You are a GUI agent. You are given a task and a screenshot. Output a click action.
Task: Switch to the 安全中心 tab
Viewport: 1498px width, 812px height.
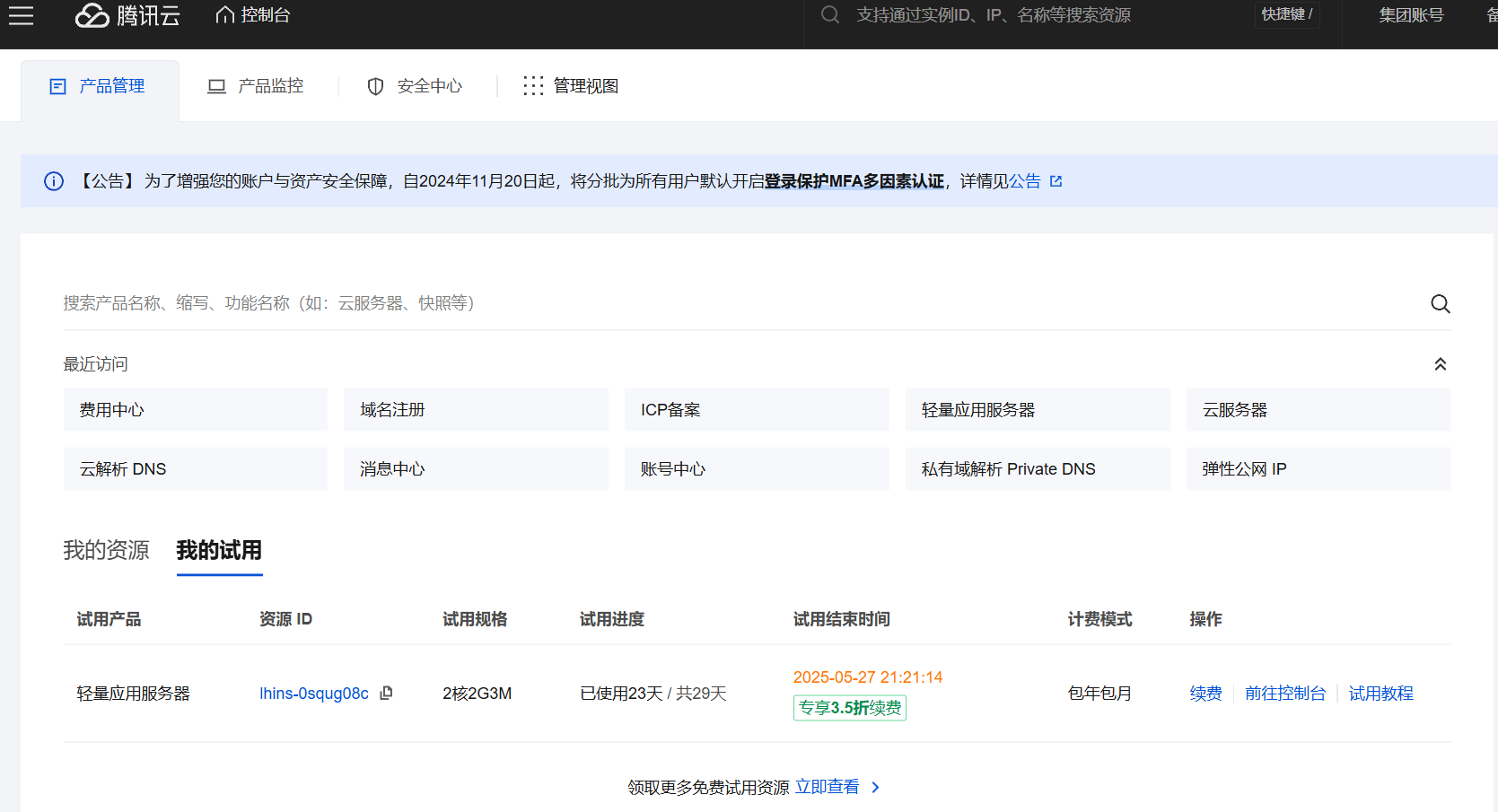tap(415, 86)
